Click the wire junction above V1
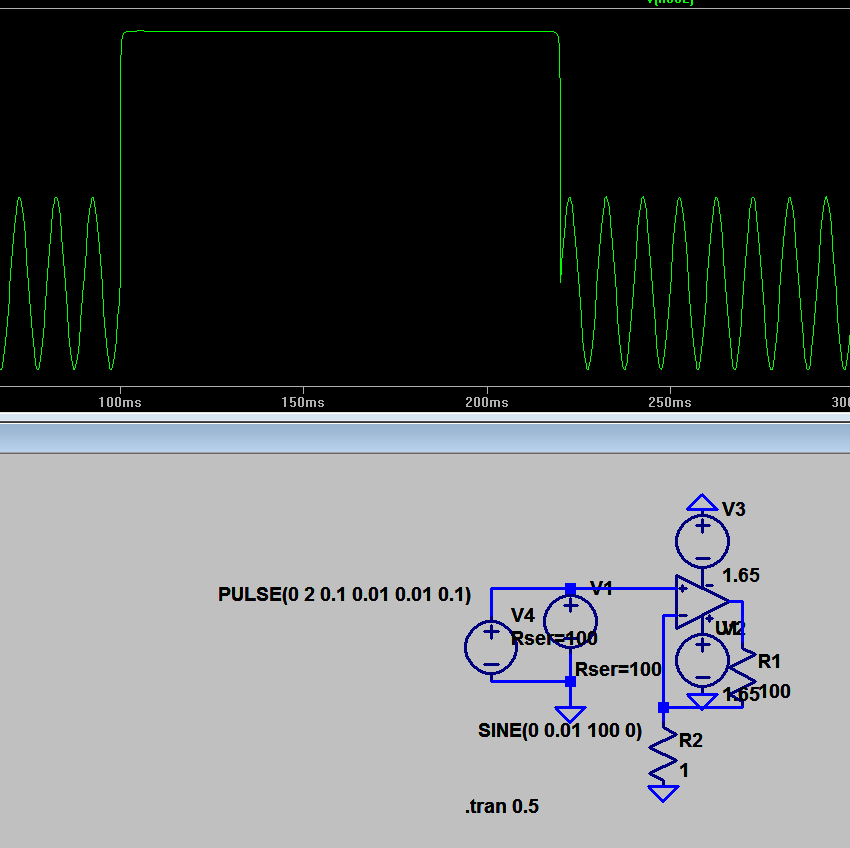 (x=570, y=588)
